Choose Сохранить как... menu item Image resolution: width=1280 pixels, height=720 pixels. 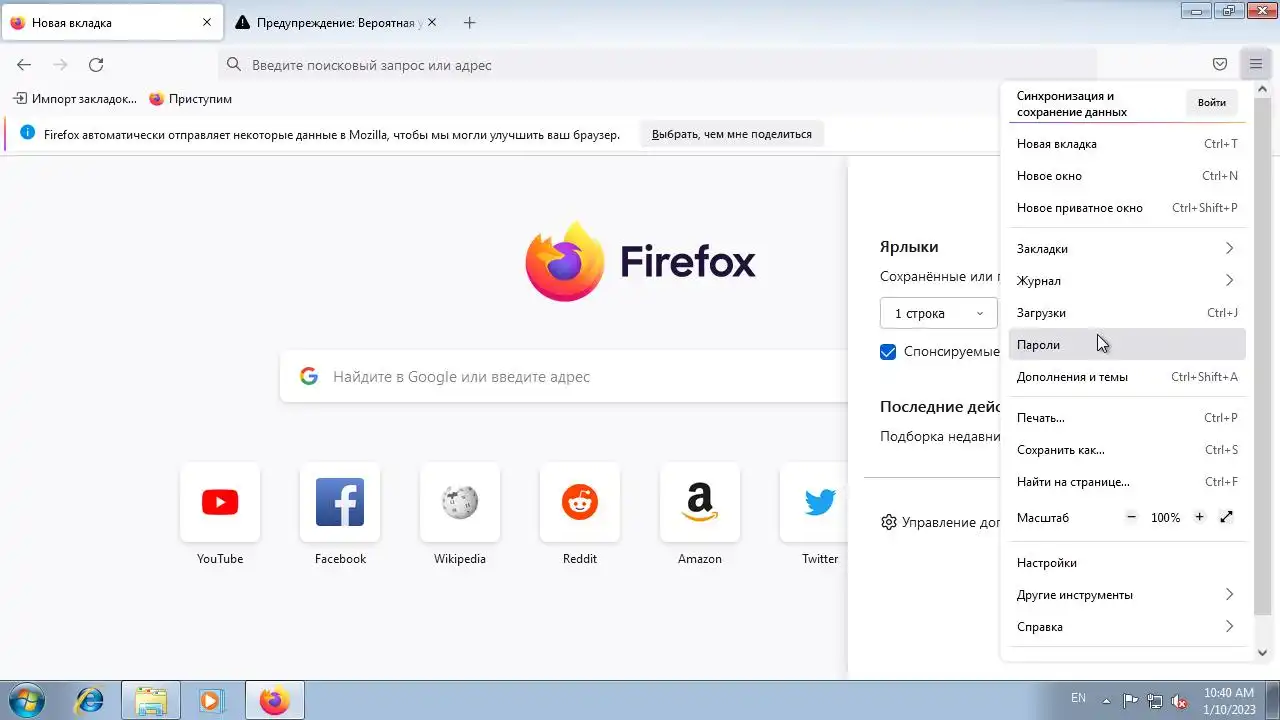1127,449
